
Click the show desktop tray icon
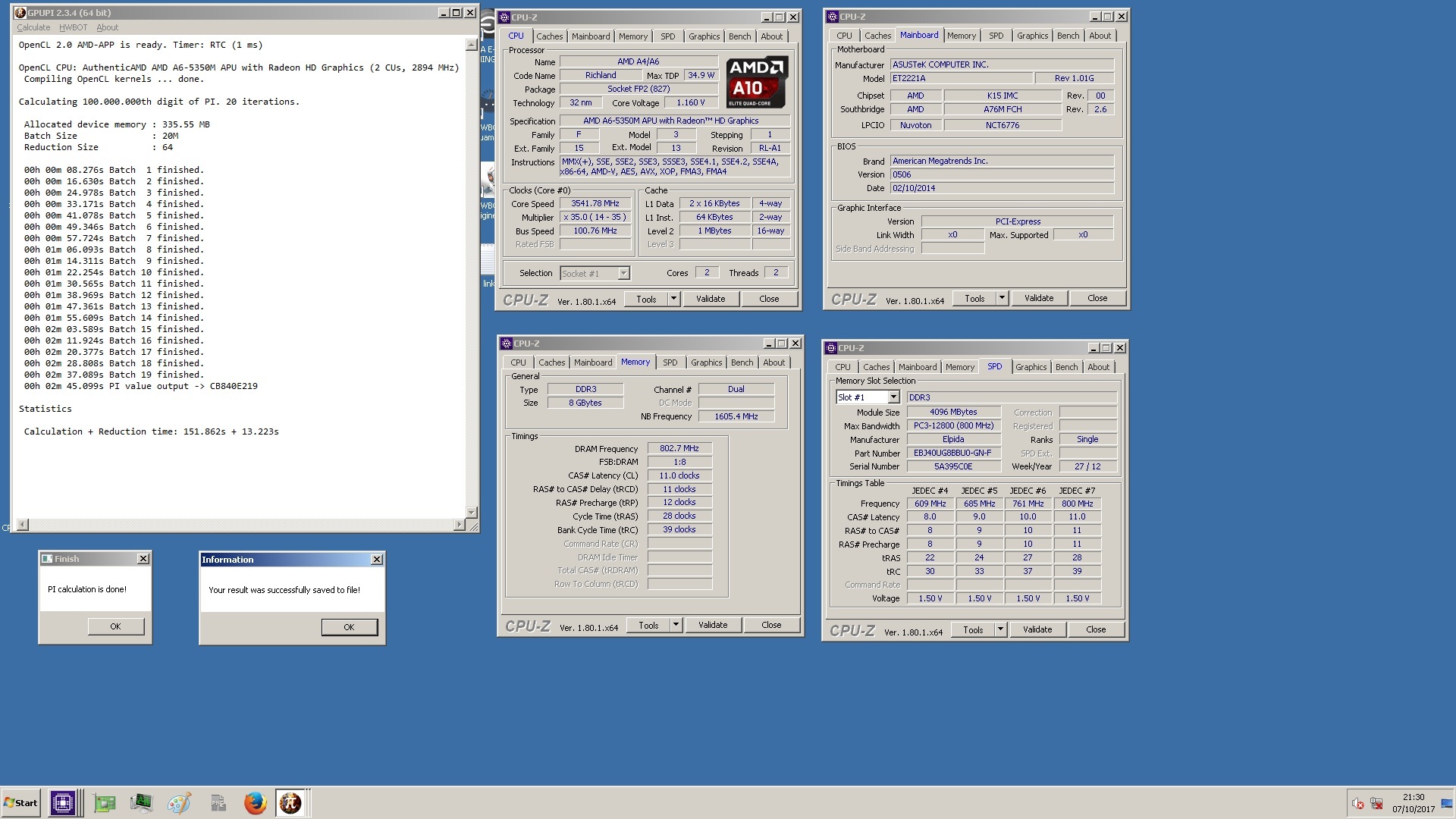click(1447, 804)
